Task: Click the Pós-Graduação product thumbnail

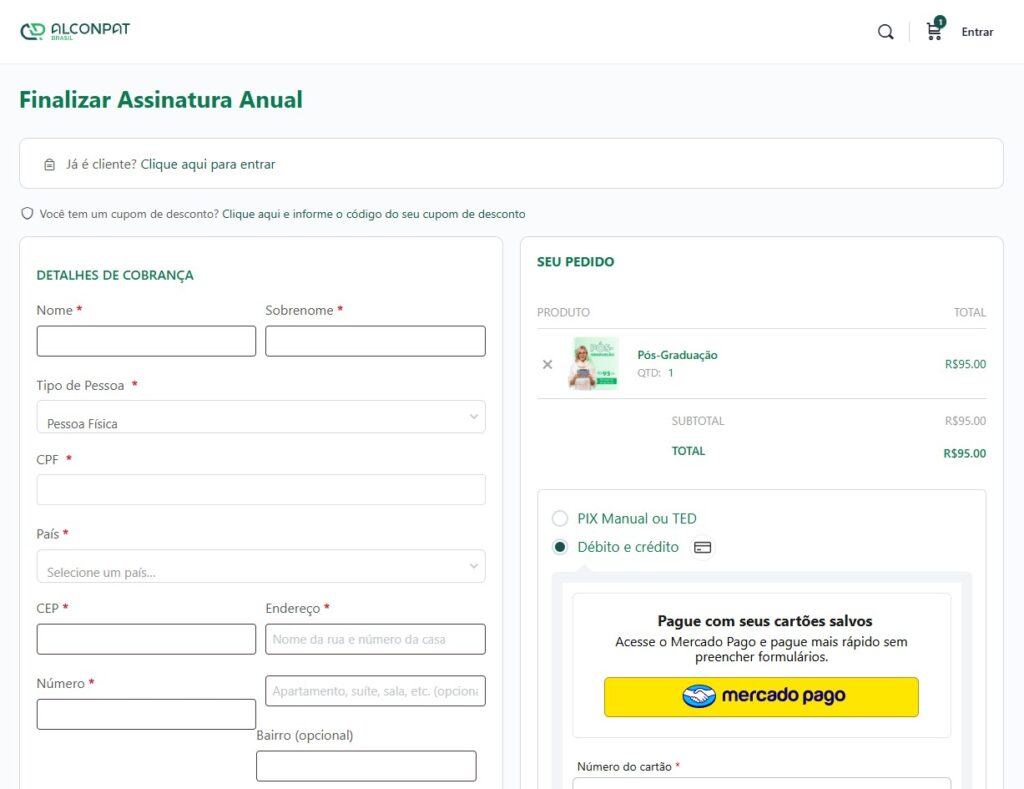Action: (595, 364)
